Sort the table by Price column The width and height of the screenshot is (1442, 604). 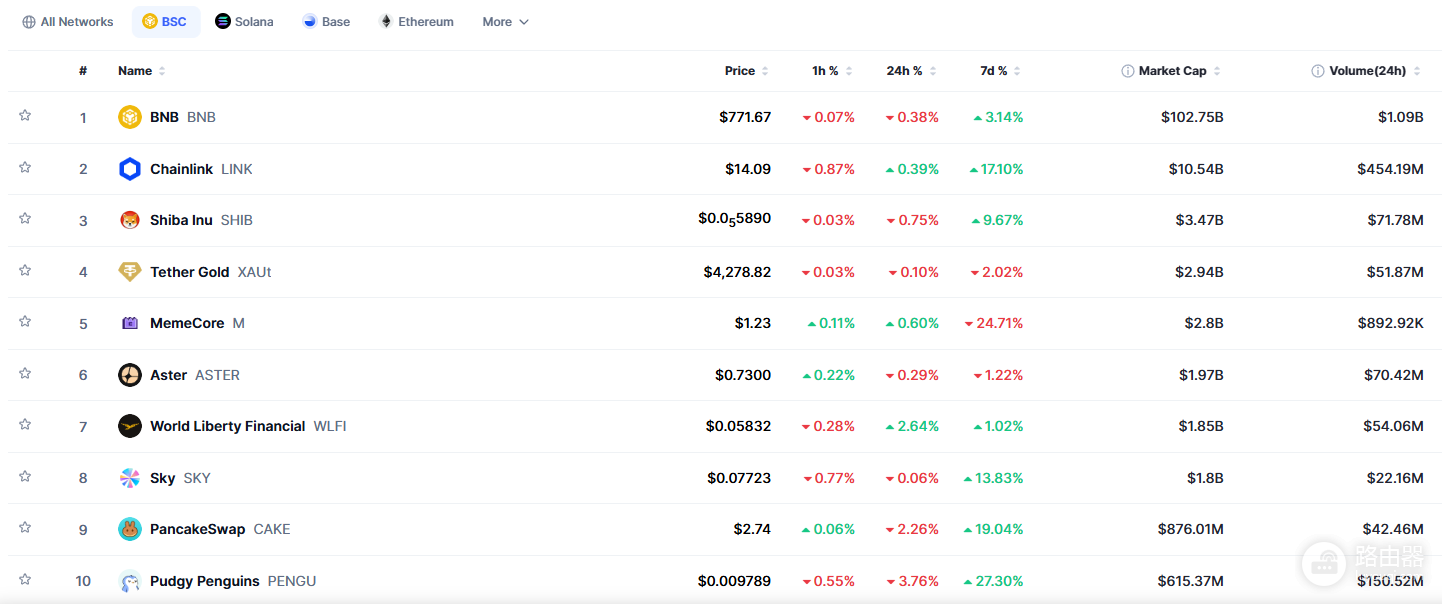pyautogui.click(x=747, y=71)
